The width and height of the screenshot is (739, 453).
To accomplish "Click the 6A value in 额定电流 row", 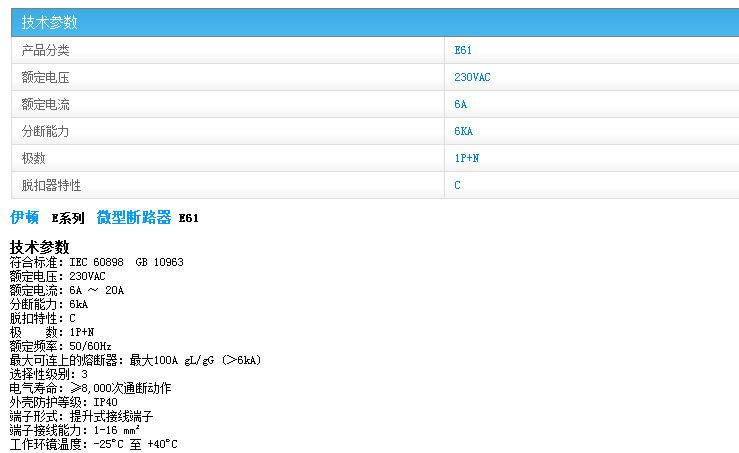I will point(460,104).
